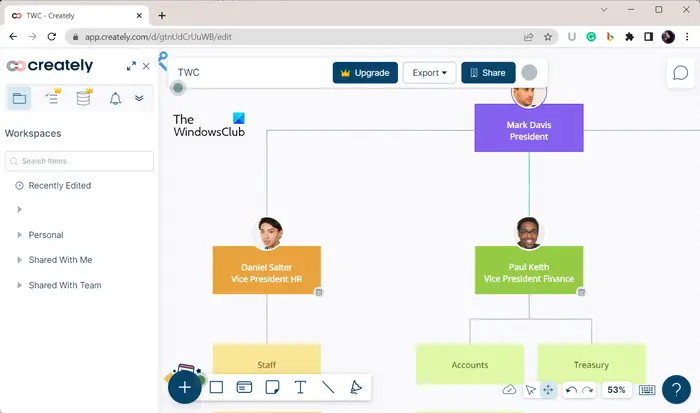
Task: Open a new browser tab
Action: click(x=162, y=16)
